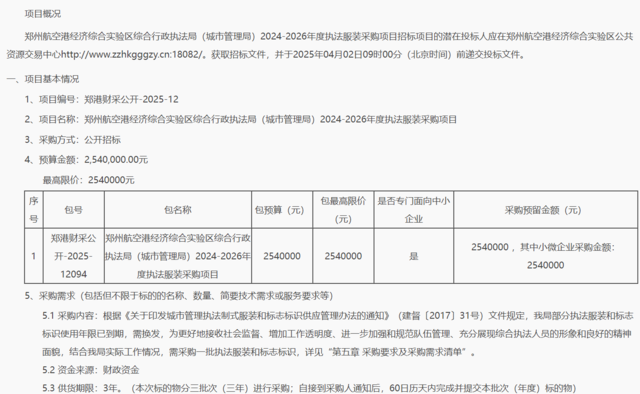The image size is (640, 394).
Task: Click the 采购预留金额（元） column header
Action: pos(546,209)
